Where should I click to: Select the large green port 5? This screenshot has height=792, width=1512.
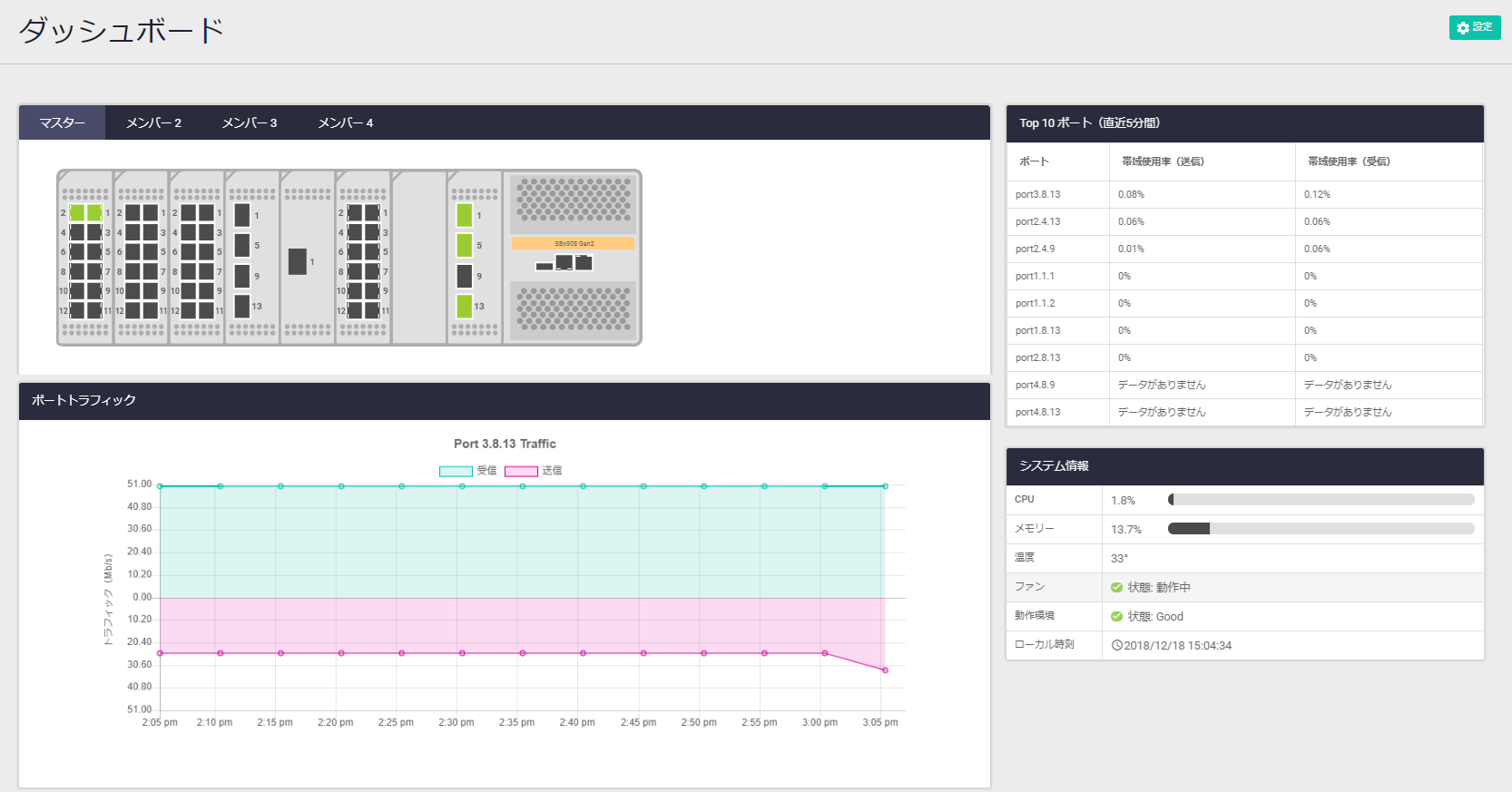click(465, 245)
